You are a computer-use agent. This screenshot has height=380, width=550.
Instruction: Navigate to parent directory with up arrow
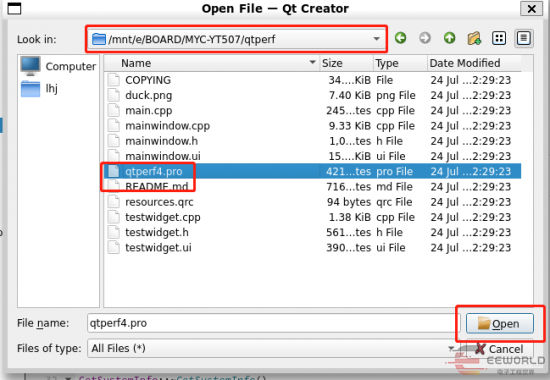[x=449, y=38]
